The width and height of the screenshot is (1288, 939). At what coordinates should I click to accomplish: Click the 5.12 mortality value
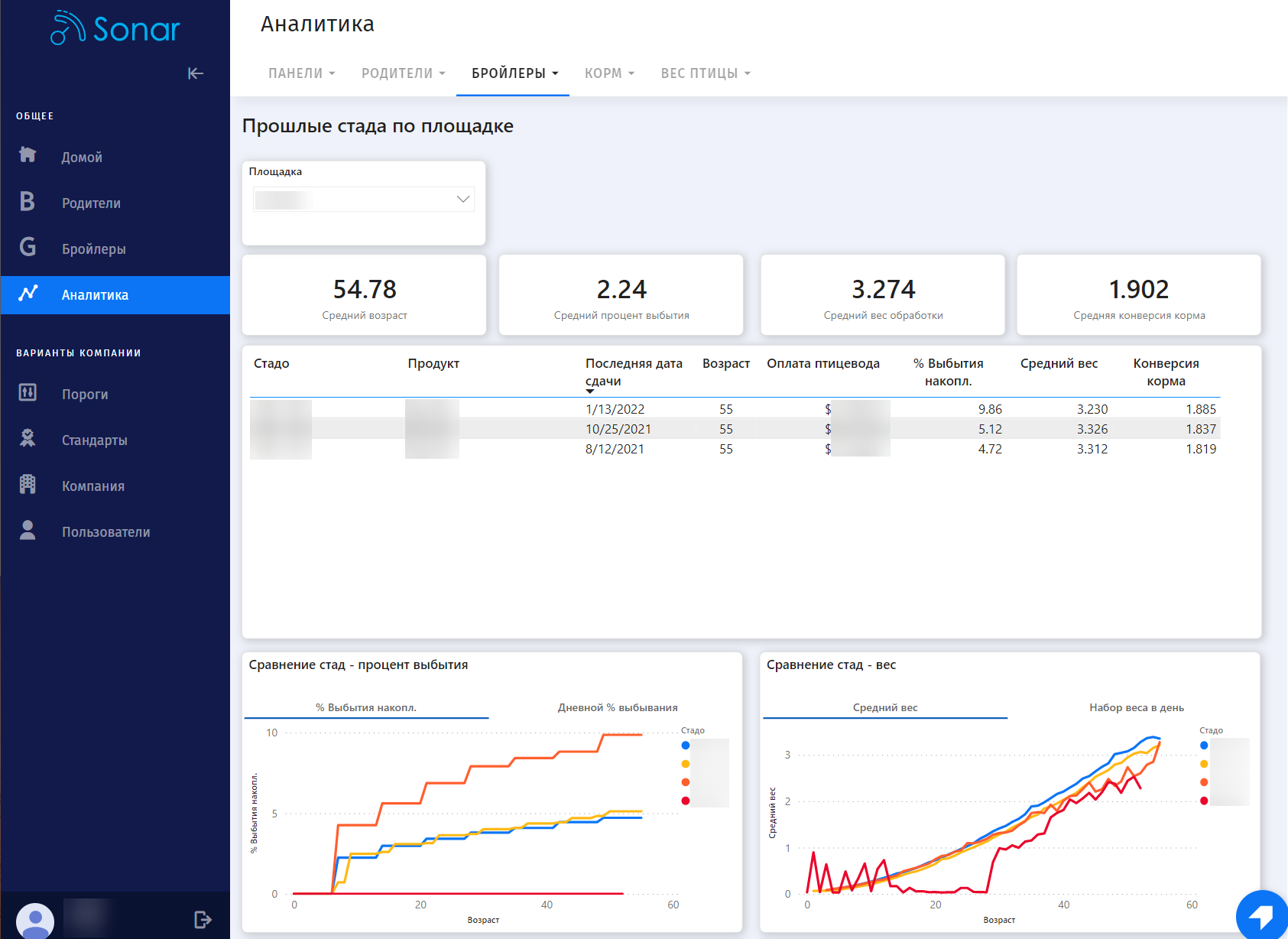[990, 430]
